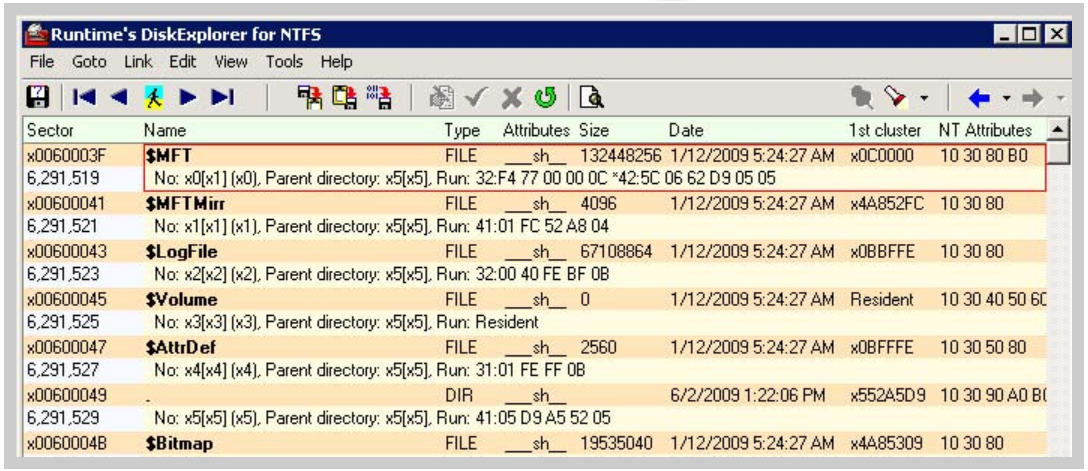Click the greyed edit document icon
This screenshot has width=1088, height=471.
click(x=441, y=99)
